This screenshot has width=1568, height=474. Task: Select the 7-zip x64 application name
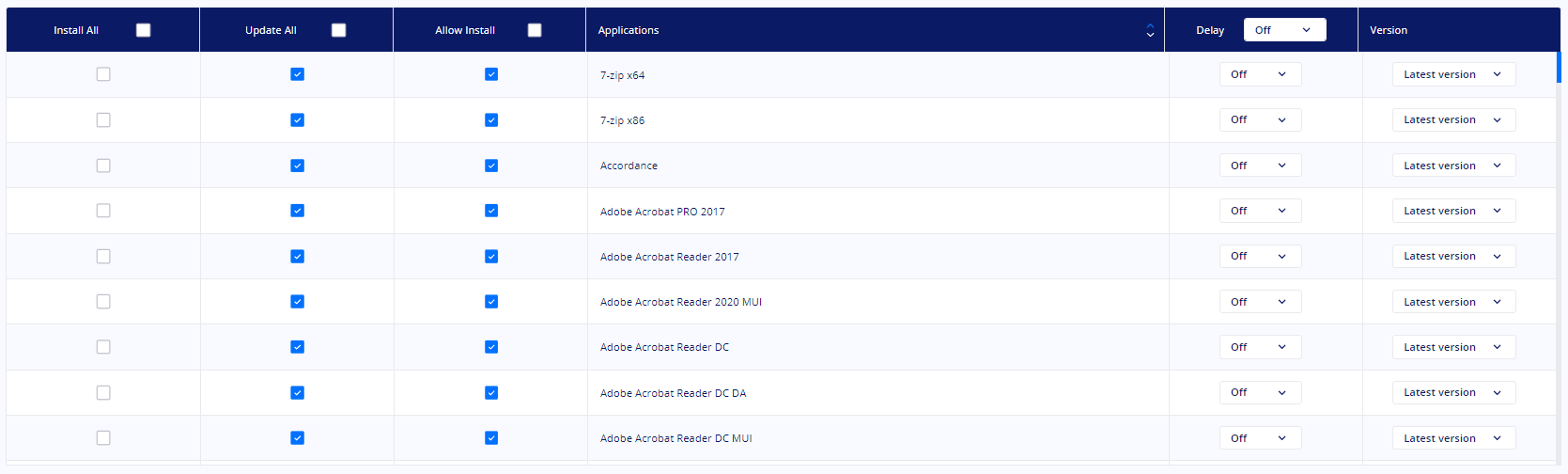(622, 75)
